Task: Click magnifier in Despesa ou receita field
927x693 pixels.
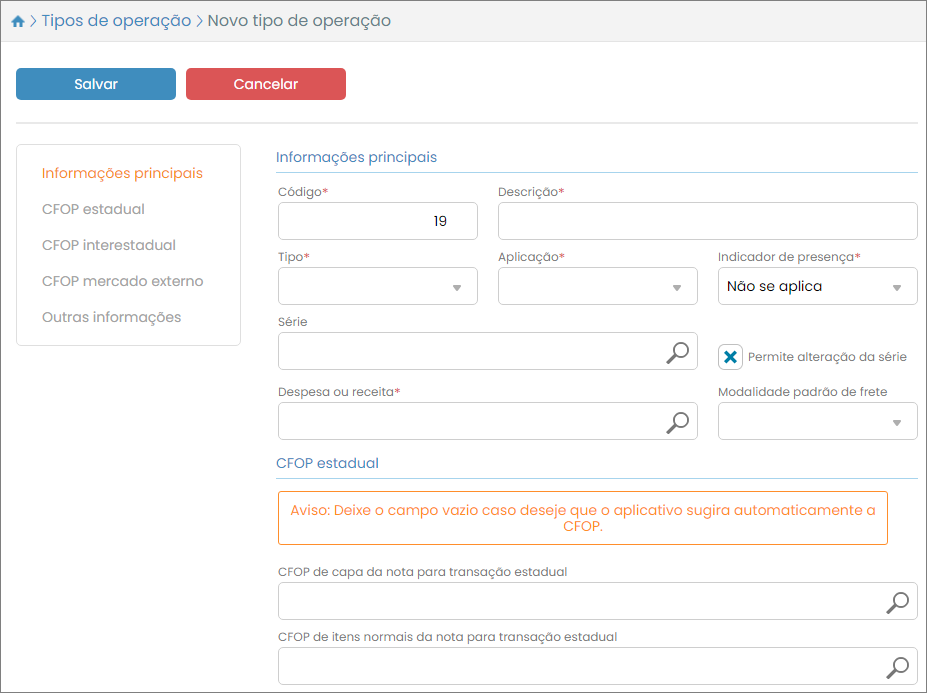Action: coord(678,422)
